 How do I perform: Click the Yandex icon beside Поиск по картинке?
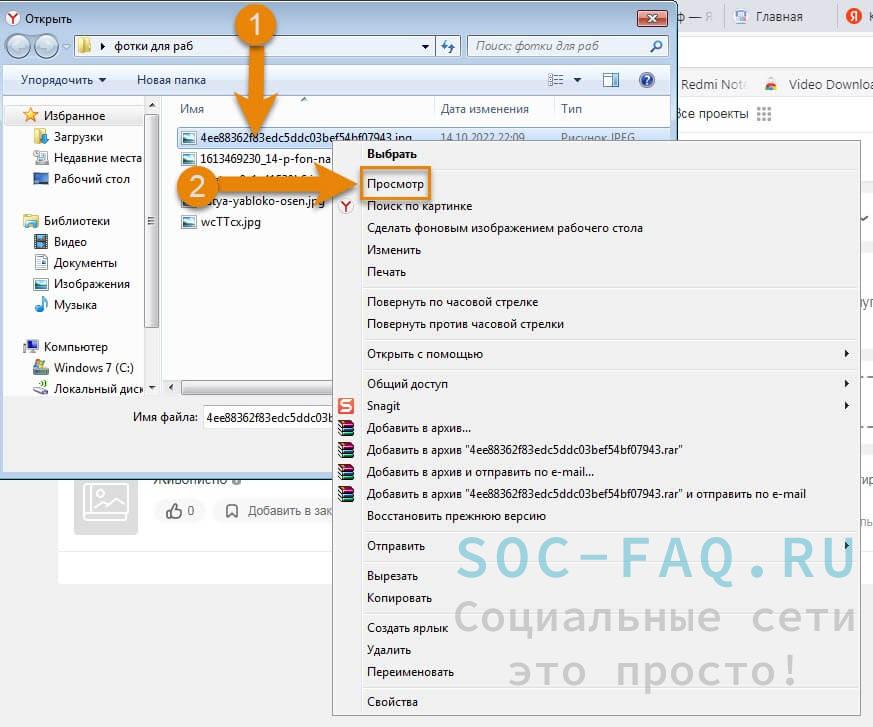point(346,206)
